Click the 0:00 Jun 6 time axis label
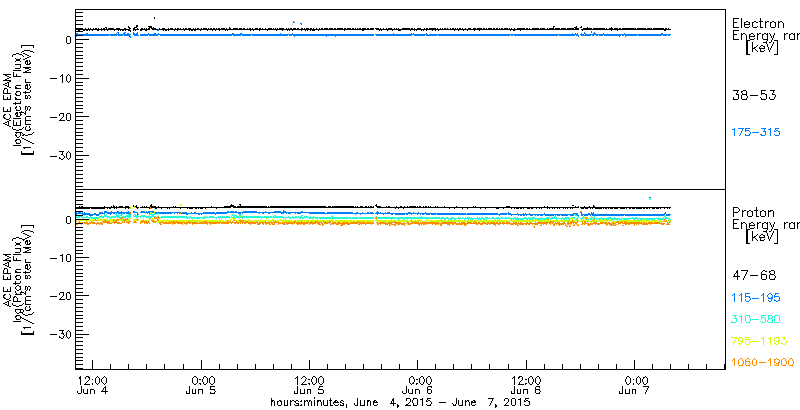Screen dimensions: 800x410 (x=417, y=386)
